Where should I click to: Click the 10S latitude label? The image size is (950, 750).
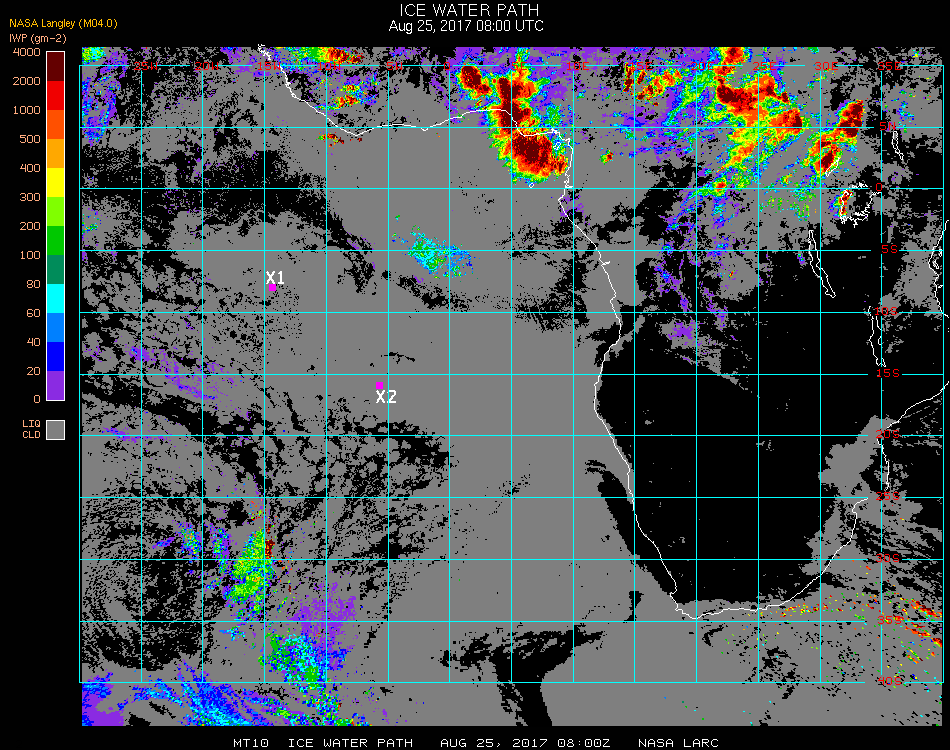coord(886,311)
